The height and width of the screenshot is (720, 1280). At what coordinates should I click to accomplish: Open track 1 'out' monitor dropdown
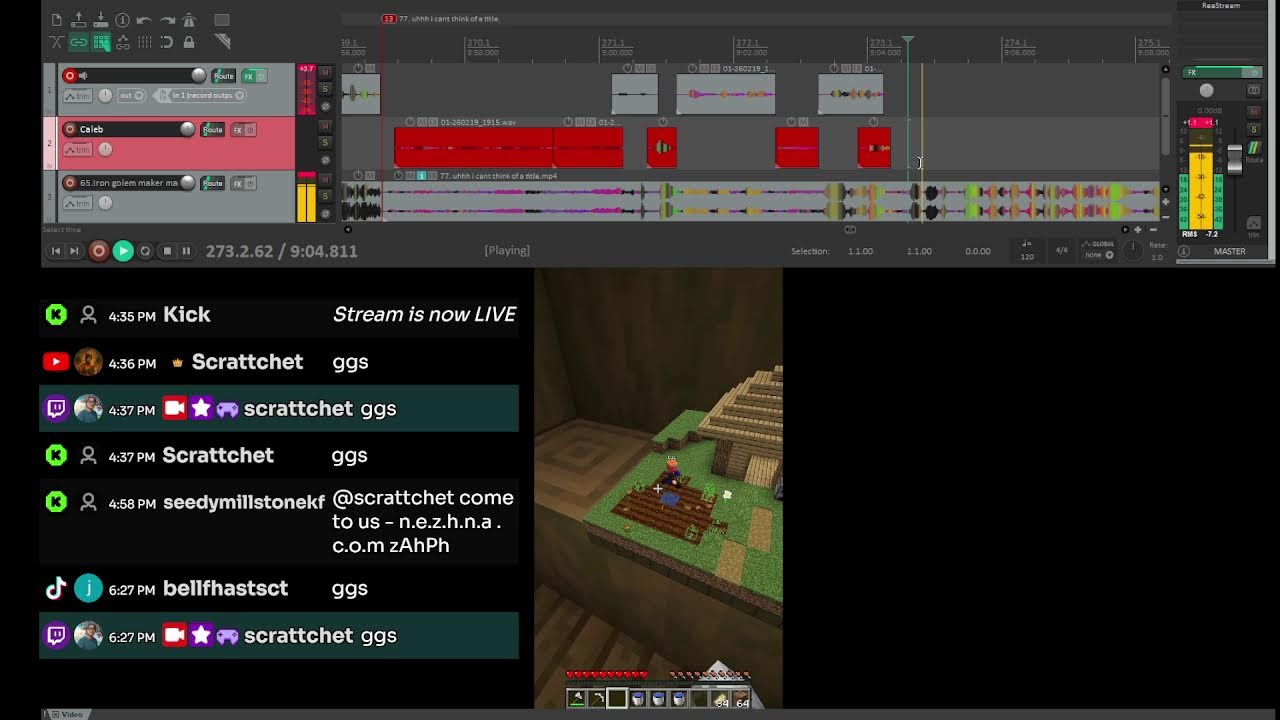pyautogui.click(x=132, y=96)
